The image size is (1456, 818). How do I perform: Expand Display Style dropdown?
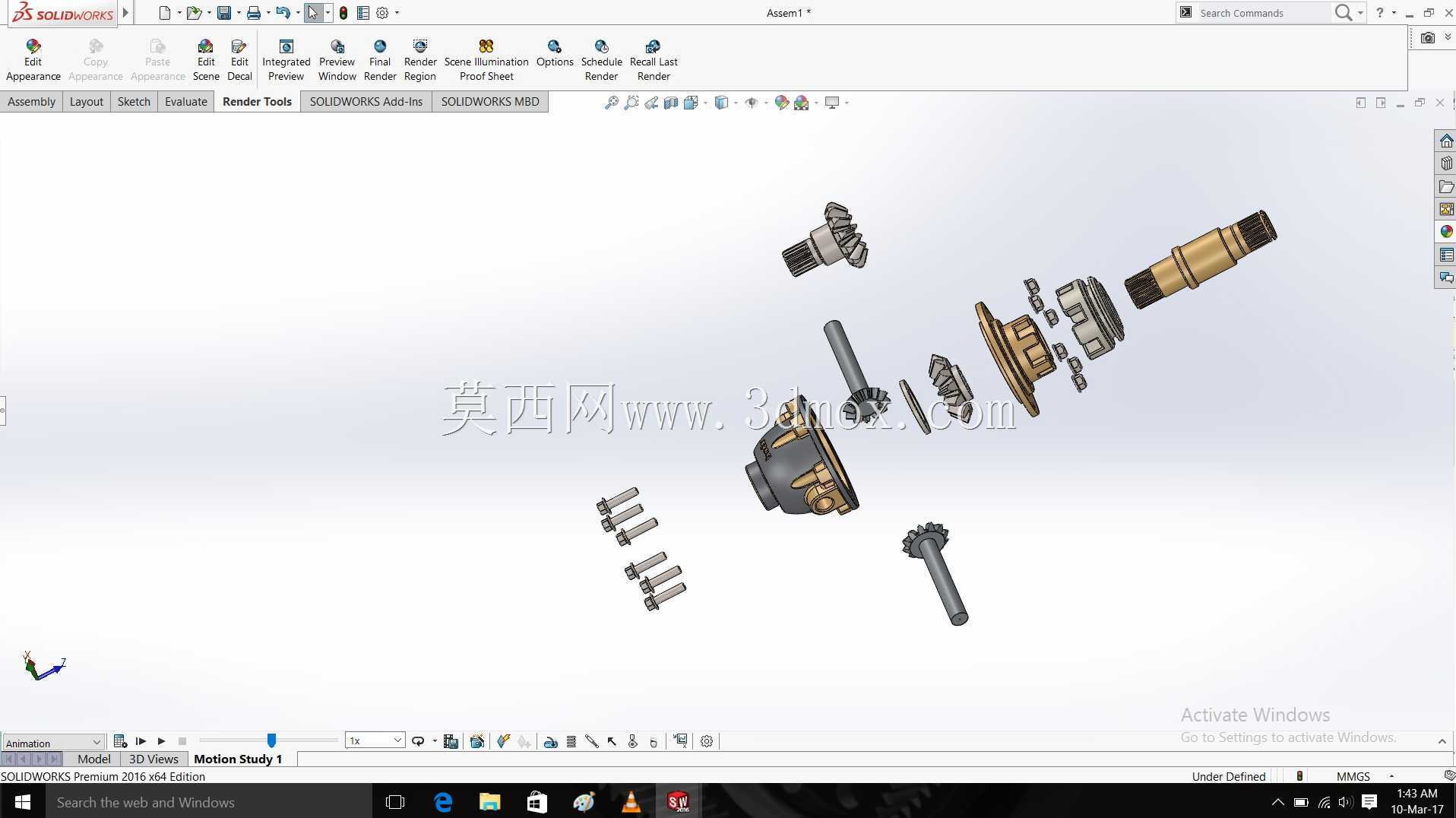pos(736,103)
